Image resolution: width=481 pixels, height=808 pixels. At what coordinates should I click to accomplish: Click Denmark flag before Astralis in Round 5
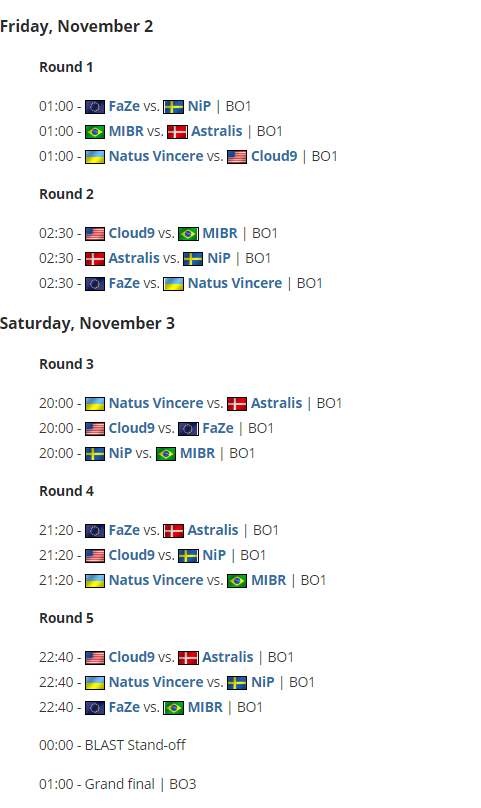tap(188, 658)
